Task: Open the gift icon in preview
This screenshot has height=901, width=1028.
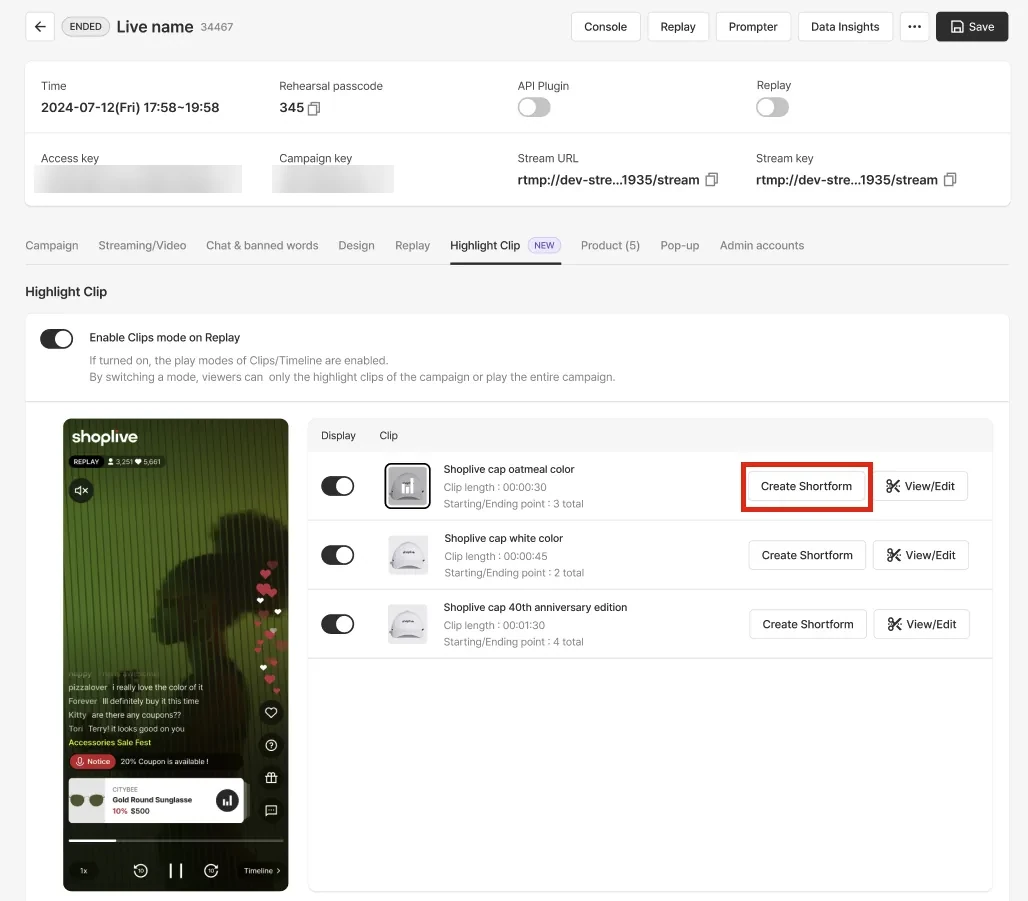Action: point(271,778)
